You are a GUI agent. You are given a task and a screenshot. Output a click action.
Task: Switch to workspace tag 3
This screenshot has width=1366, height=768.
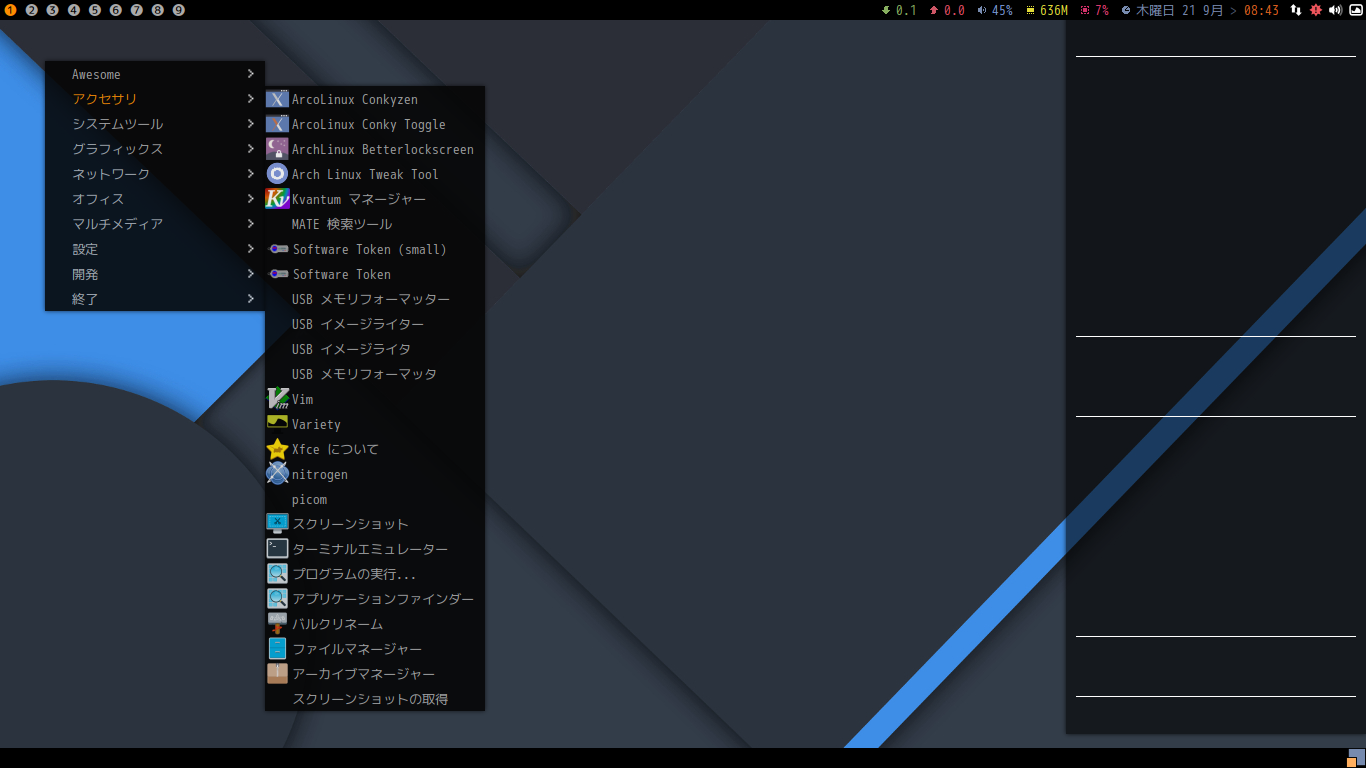pyautogui.click(x=53, y=10)
